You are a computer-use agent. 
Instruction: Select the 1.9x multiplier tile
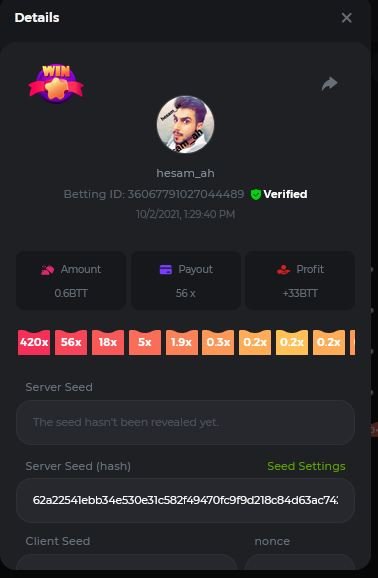181,342
